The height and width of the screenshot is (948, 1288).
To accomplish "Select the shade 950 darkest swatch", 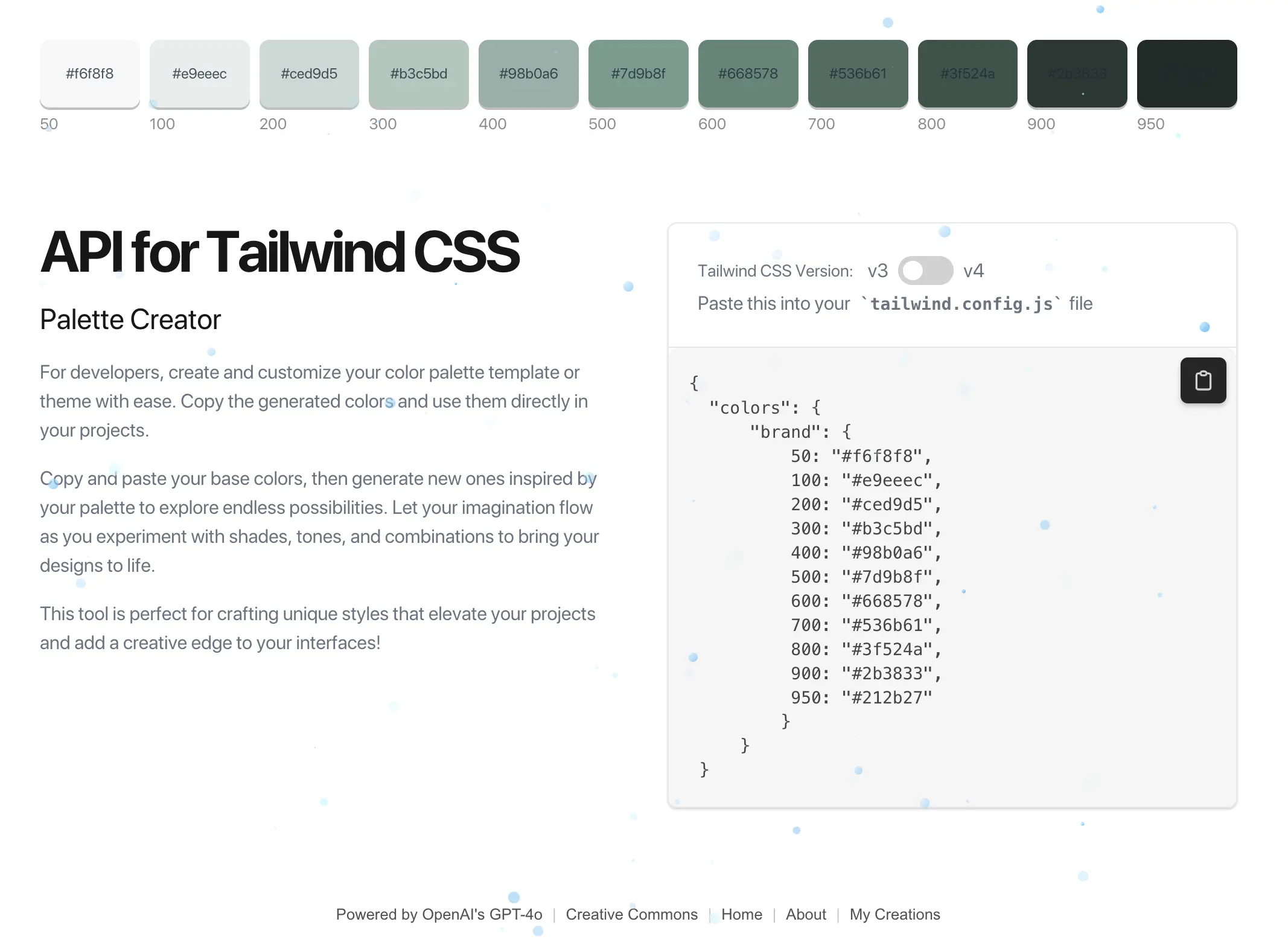I will point(1187,74).
